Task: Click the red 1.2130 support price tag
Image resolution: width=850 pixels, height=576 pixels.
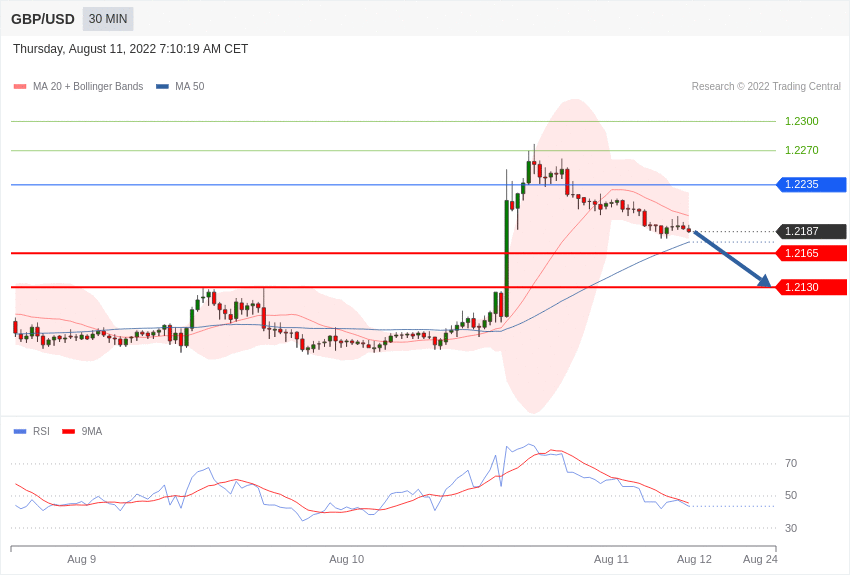Action: pos(812,287)
